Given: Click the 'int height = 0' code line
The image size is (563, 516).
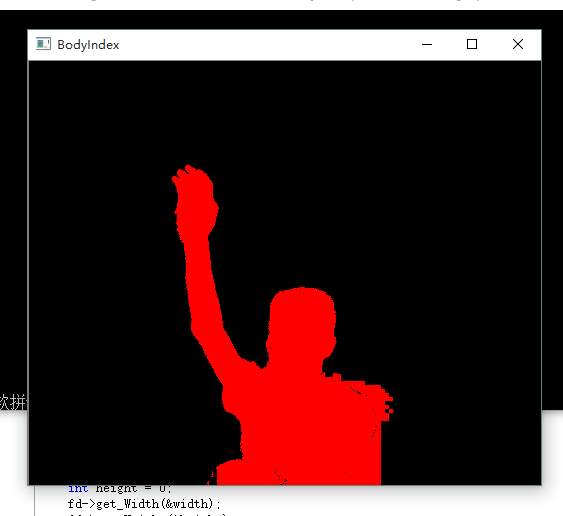Looking at the screenshot, I should click(120, 489).
